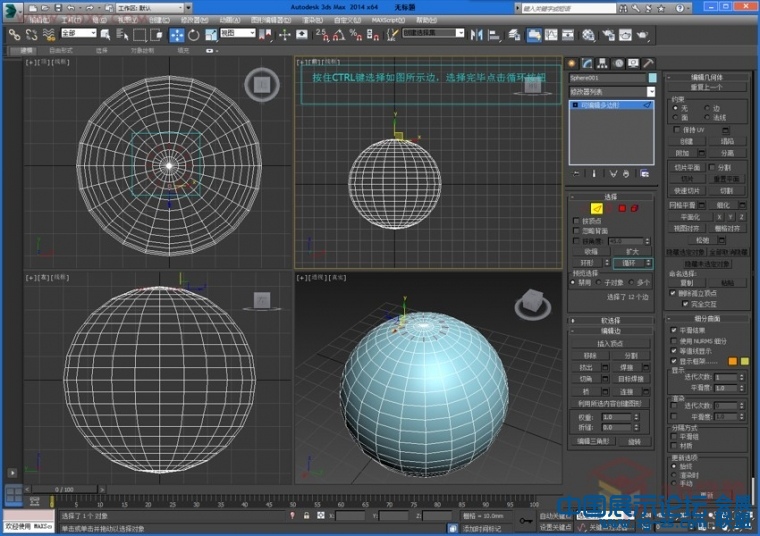Collapse the 编辑边 rollout

[611, 331]
